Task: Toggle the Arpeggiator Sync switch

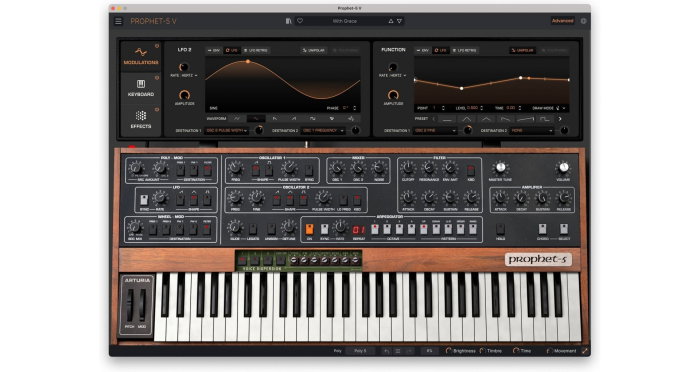Action: click(x=325, y=229)
